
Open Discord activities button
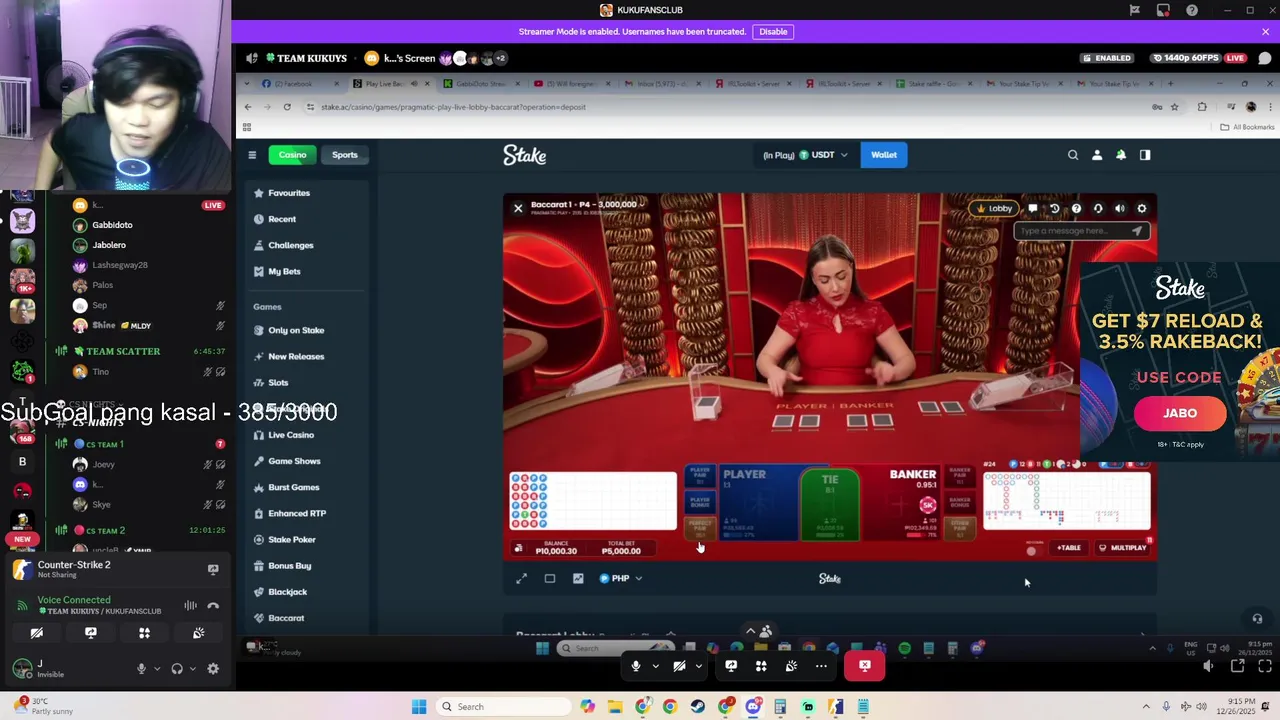144,633
